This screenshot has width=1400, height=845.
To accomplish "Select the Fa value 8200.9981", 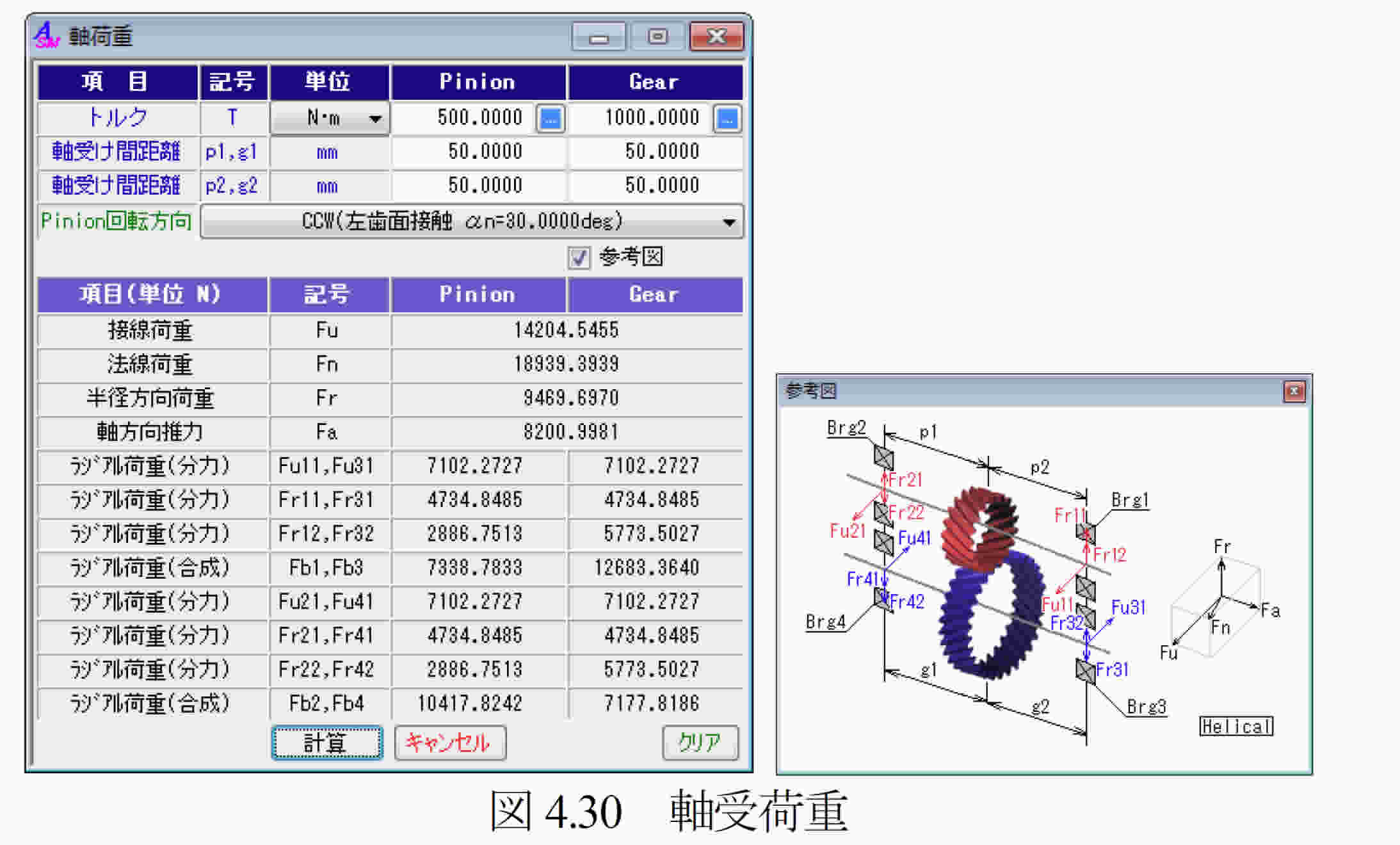I will (571, 432).
